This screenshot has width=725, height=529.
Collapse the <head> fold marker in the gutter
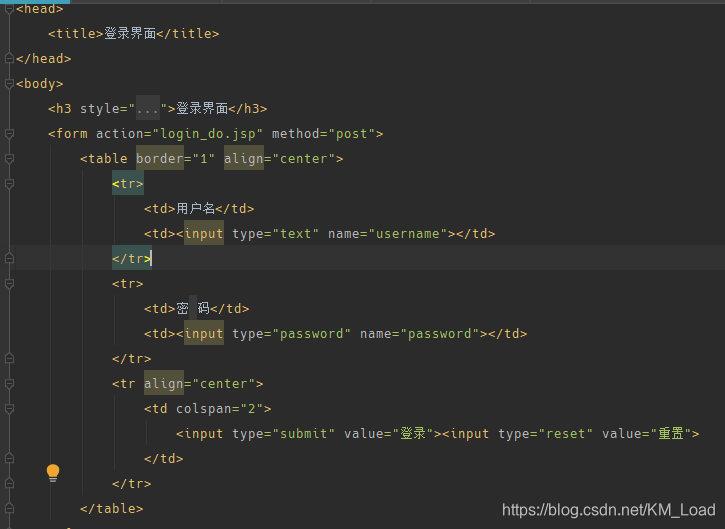click(x=9, y=9)
